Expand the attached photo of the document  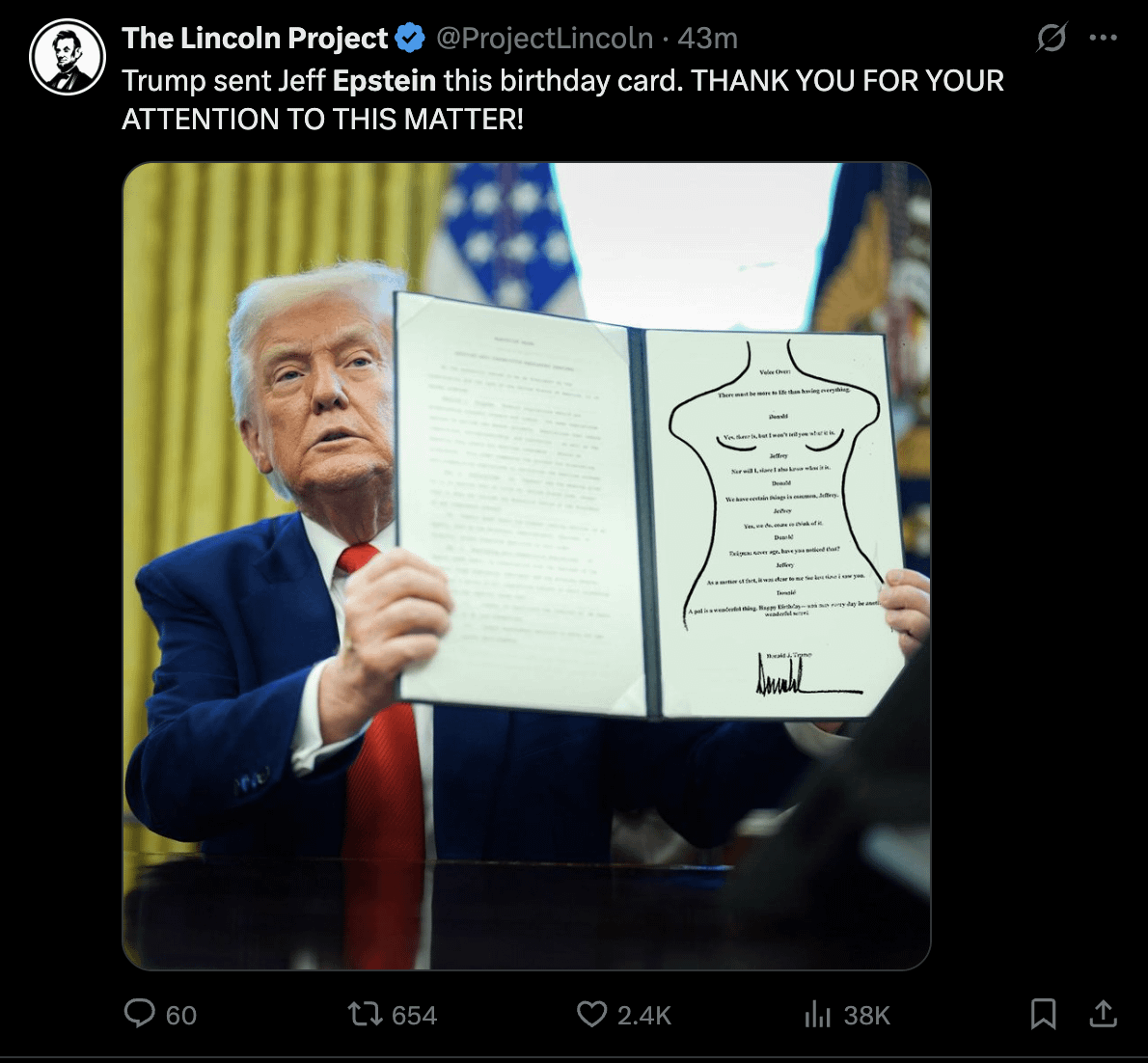click(527, 566)
